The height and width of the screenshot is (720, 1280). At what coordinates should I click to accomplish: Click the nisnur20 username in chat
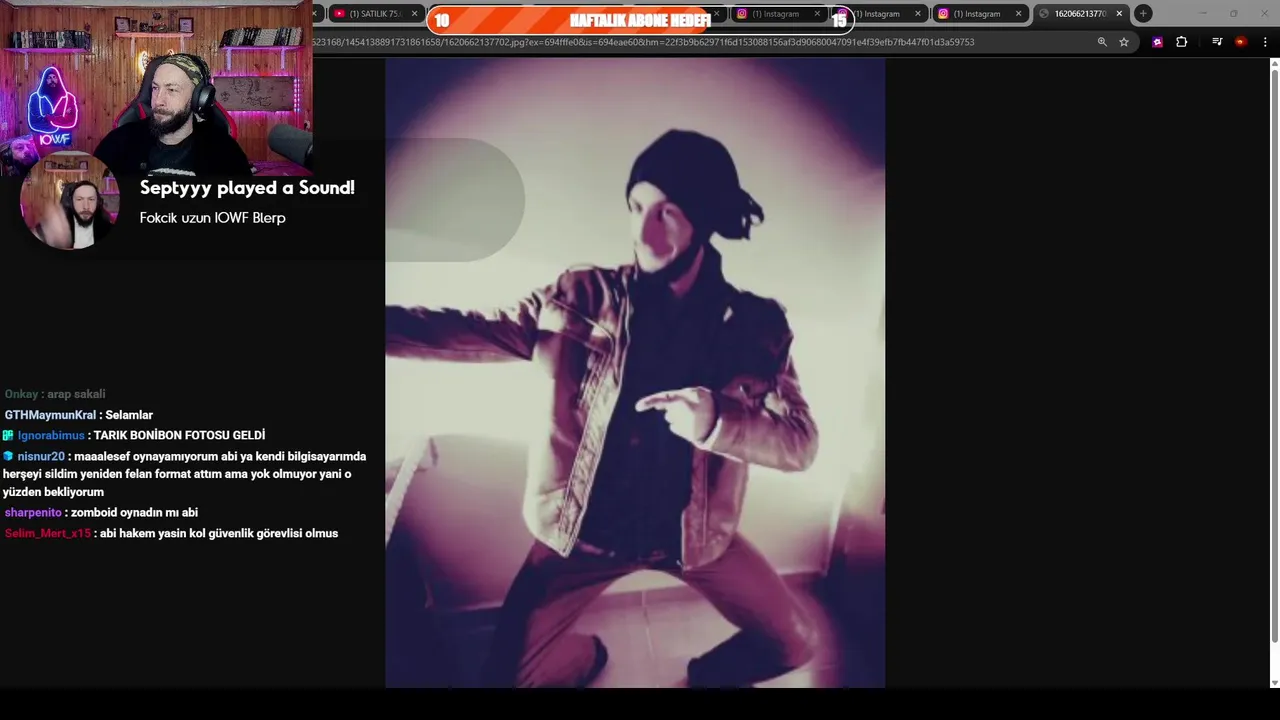click(41, 457)
